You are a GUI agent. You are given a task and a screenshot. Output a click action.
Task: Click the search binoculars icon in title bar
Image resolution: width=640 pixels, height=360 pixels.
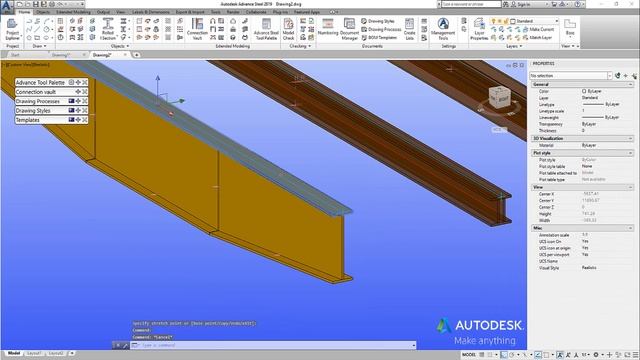506,4
